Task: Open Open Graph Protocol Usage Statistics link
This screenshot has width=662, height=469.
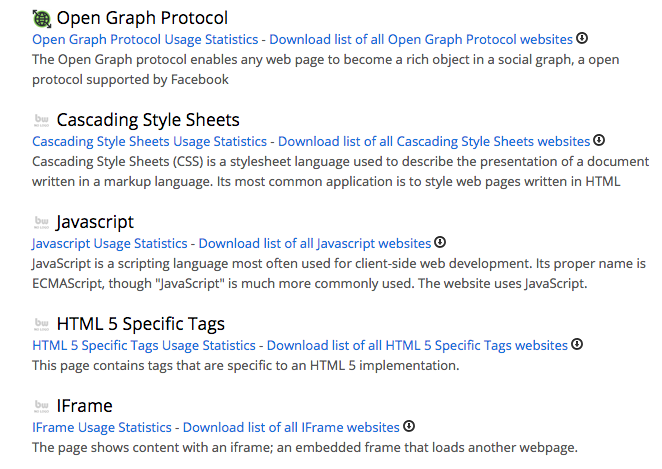Action: point(145,40)
